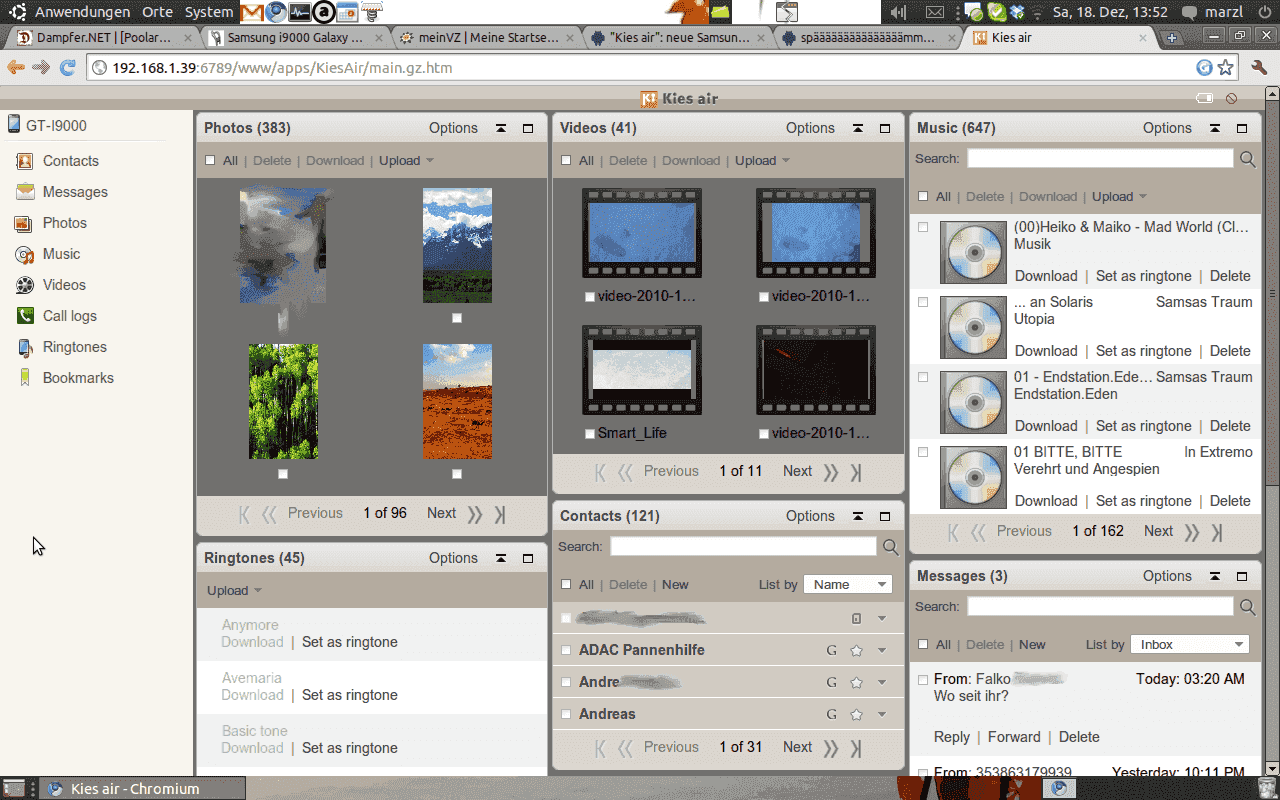Set Avemaria as ringtone
Image resolution: width=1280 pixels, height=800 pixels.
(x=350, y=695)
